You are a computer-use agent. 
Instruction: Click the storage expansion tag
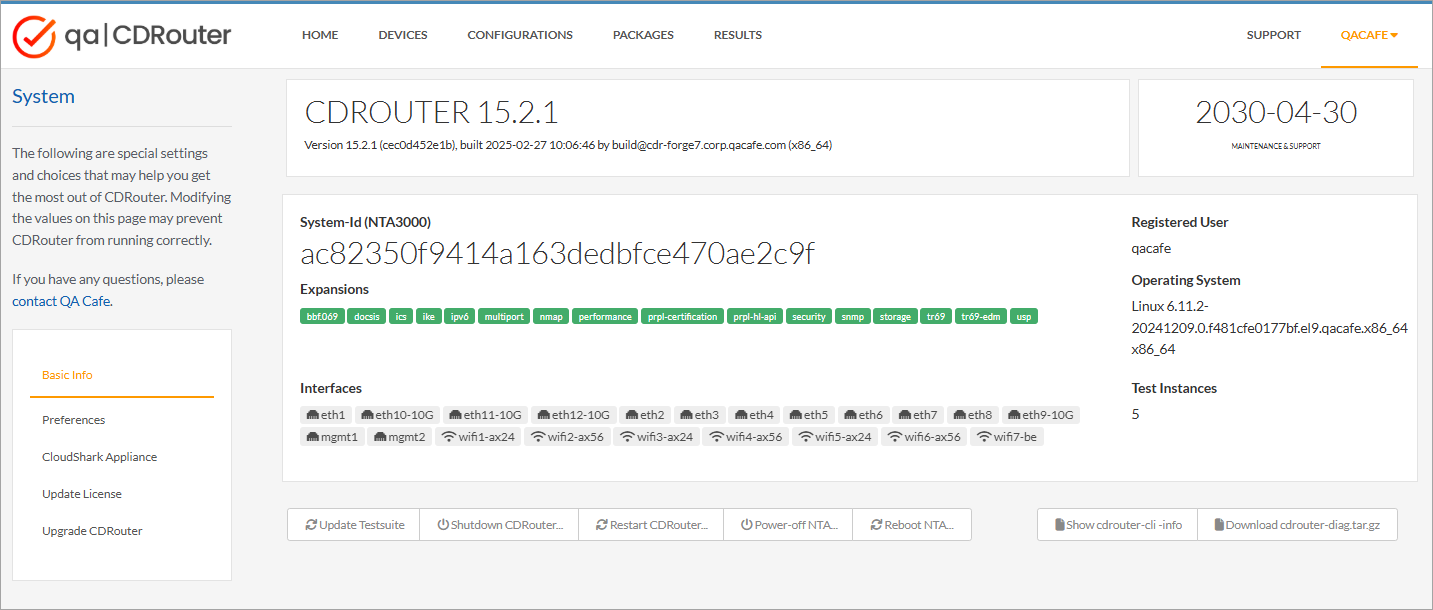[895, 316]
